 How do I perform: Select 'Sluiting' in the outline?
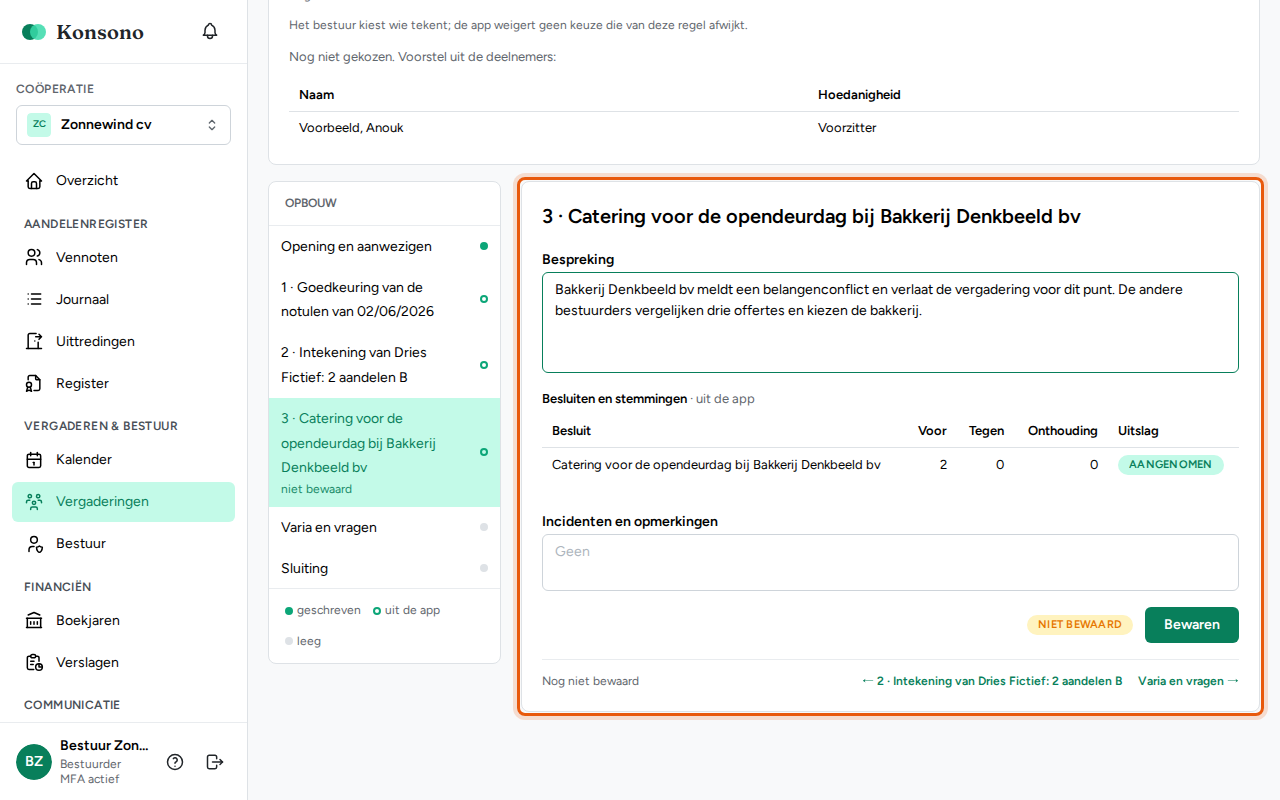(x=384, y=568)
